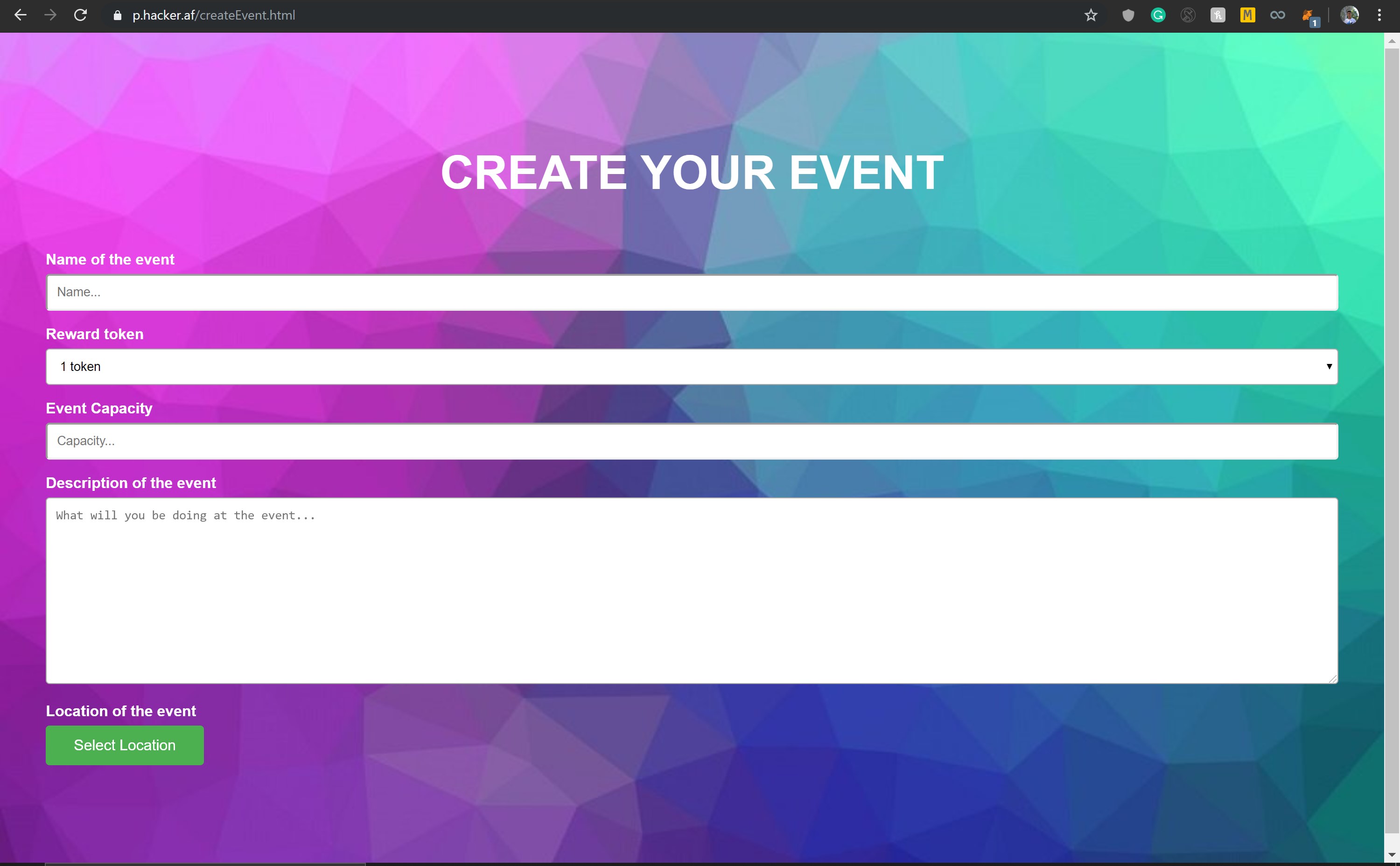
Task: Click the scrollbar down arrow
Action: click(1392, 855)
